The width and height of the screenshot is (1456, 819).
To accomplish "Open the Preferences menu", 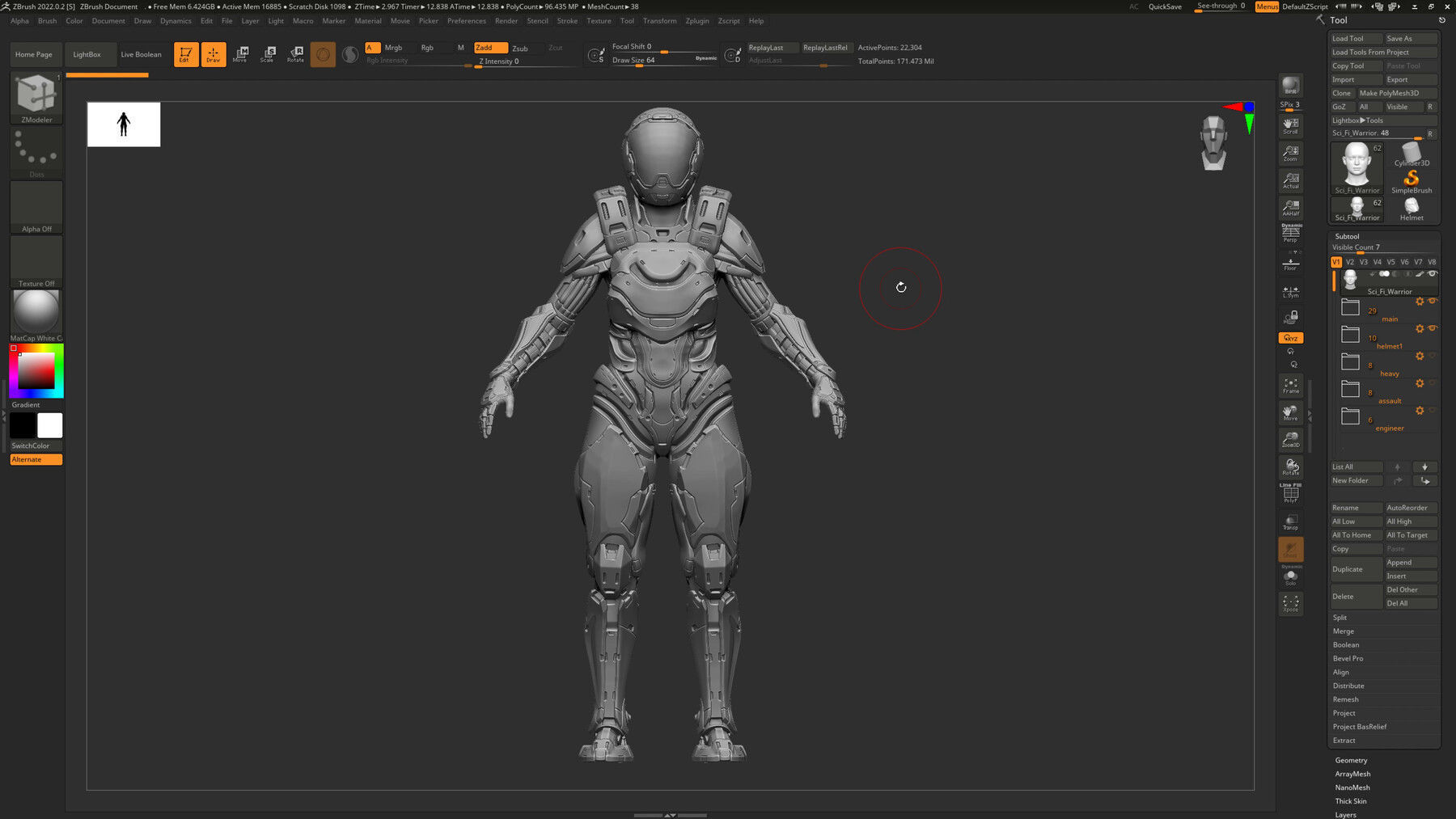I will click(467, 21).
